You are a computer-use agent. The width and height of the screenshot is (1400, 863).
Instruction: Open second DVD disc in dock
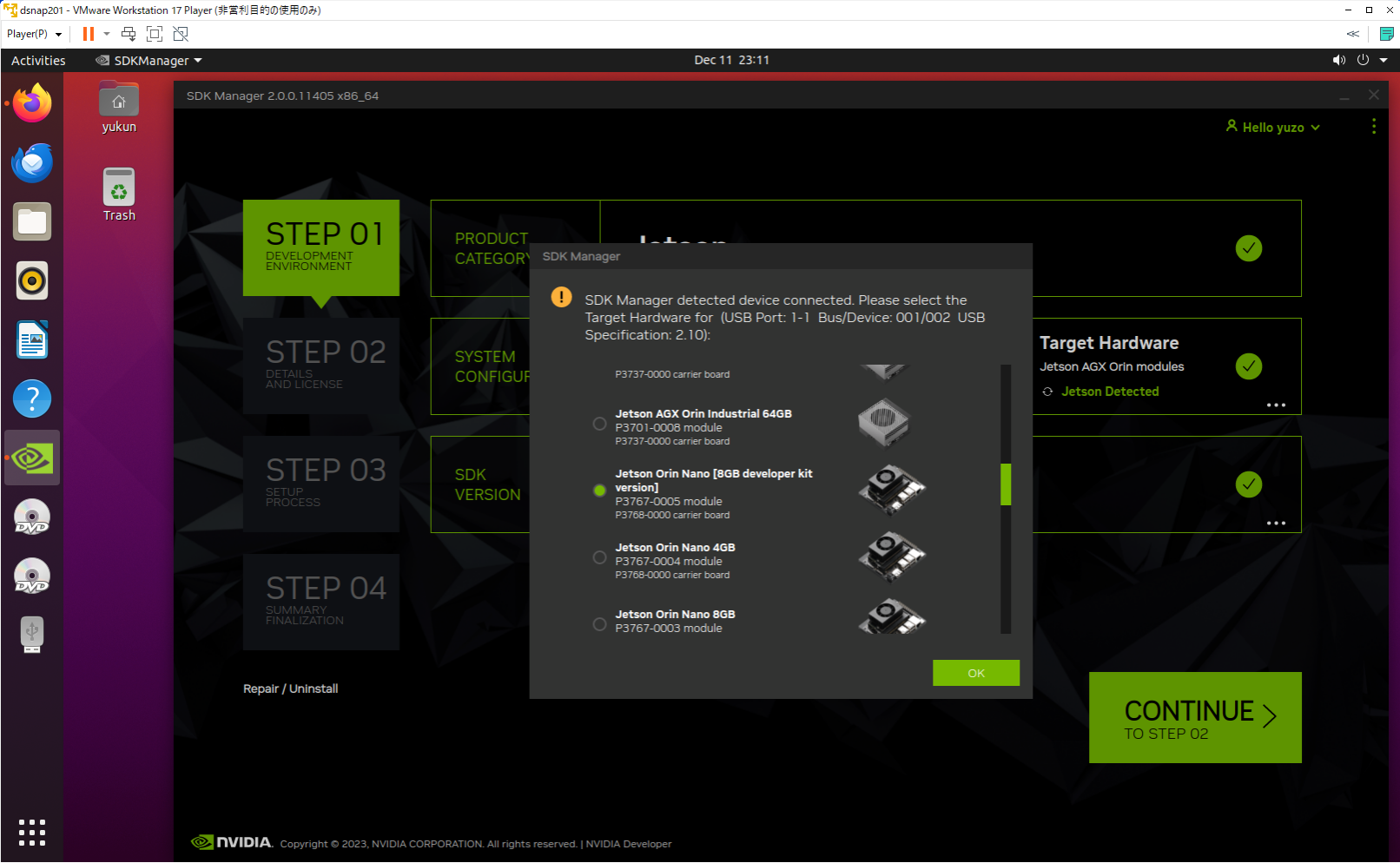(x=32, y=576)
